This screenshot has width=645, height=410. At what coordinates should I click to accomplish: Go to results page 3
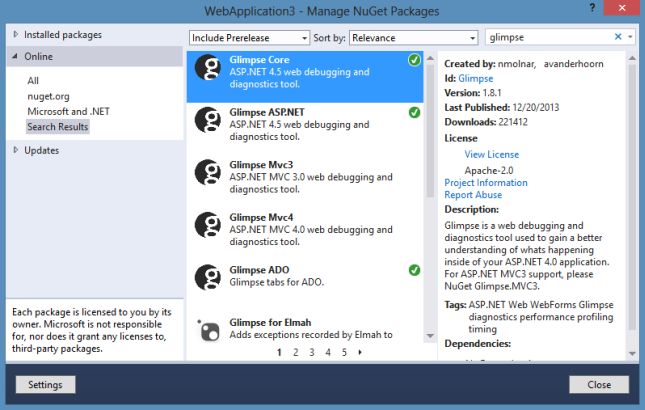click(312, 352)
